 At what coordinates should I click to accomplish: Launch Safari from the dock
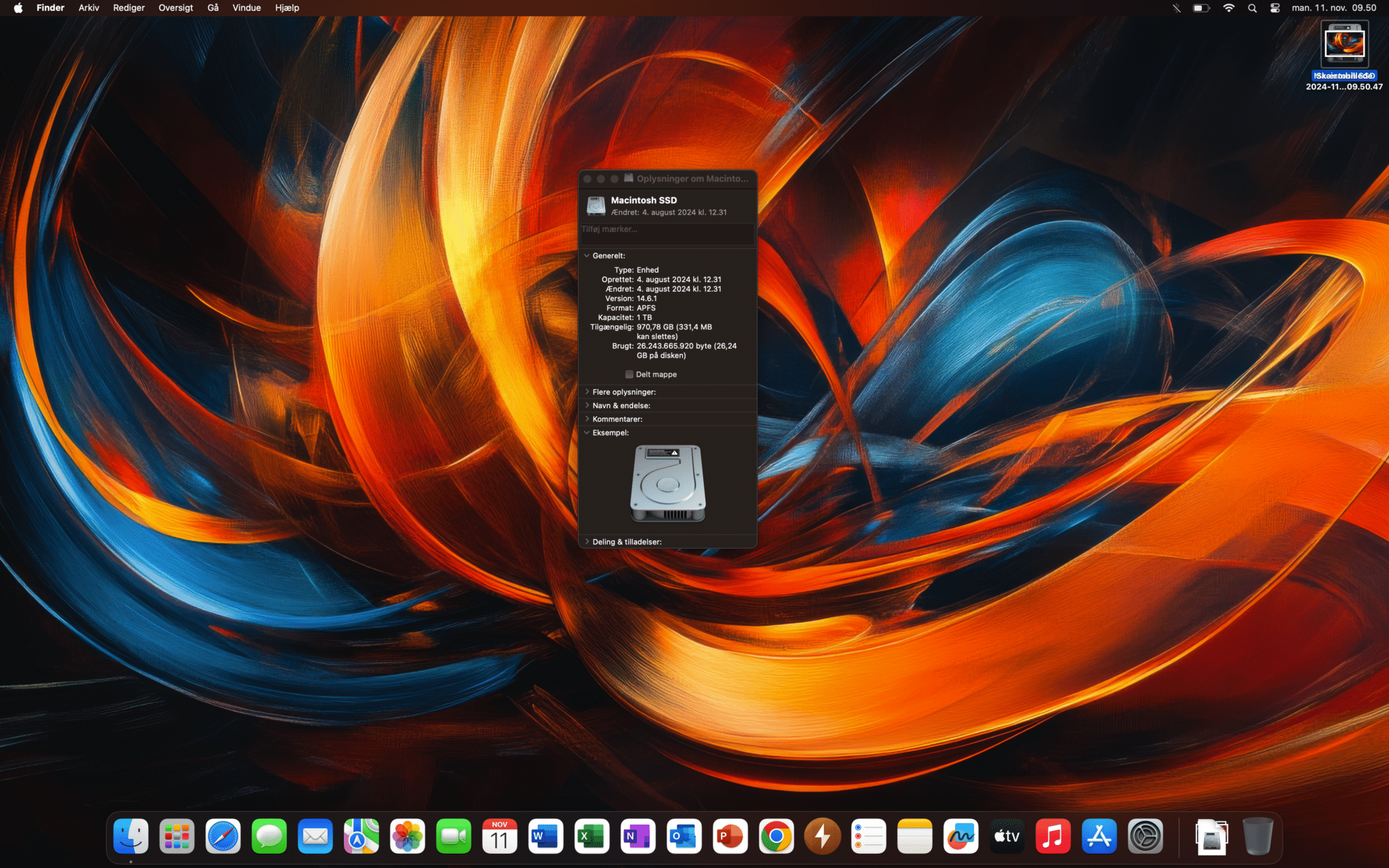point(223,836)
